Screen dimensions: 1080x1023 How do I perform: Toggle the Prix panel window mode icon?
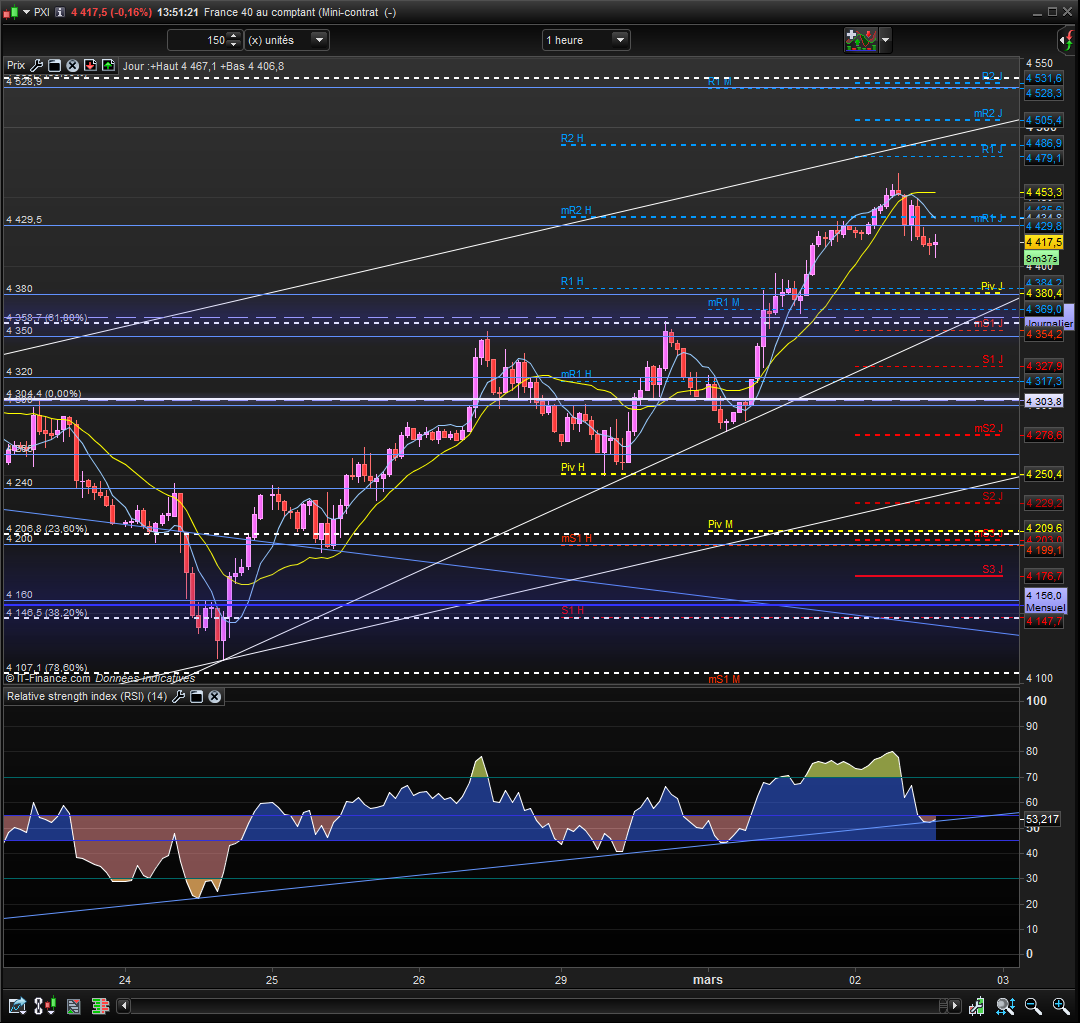pyautogui.click(x=55, y=66)
